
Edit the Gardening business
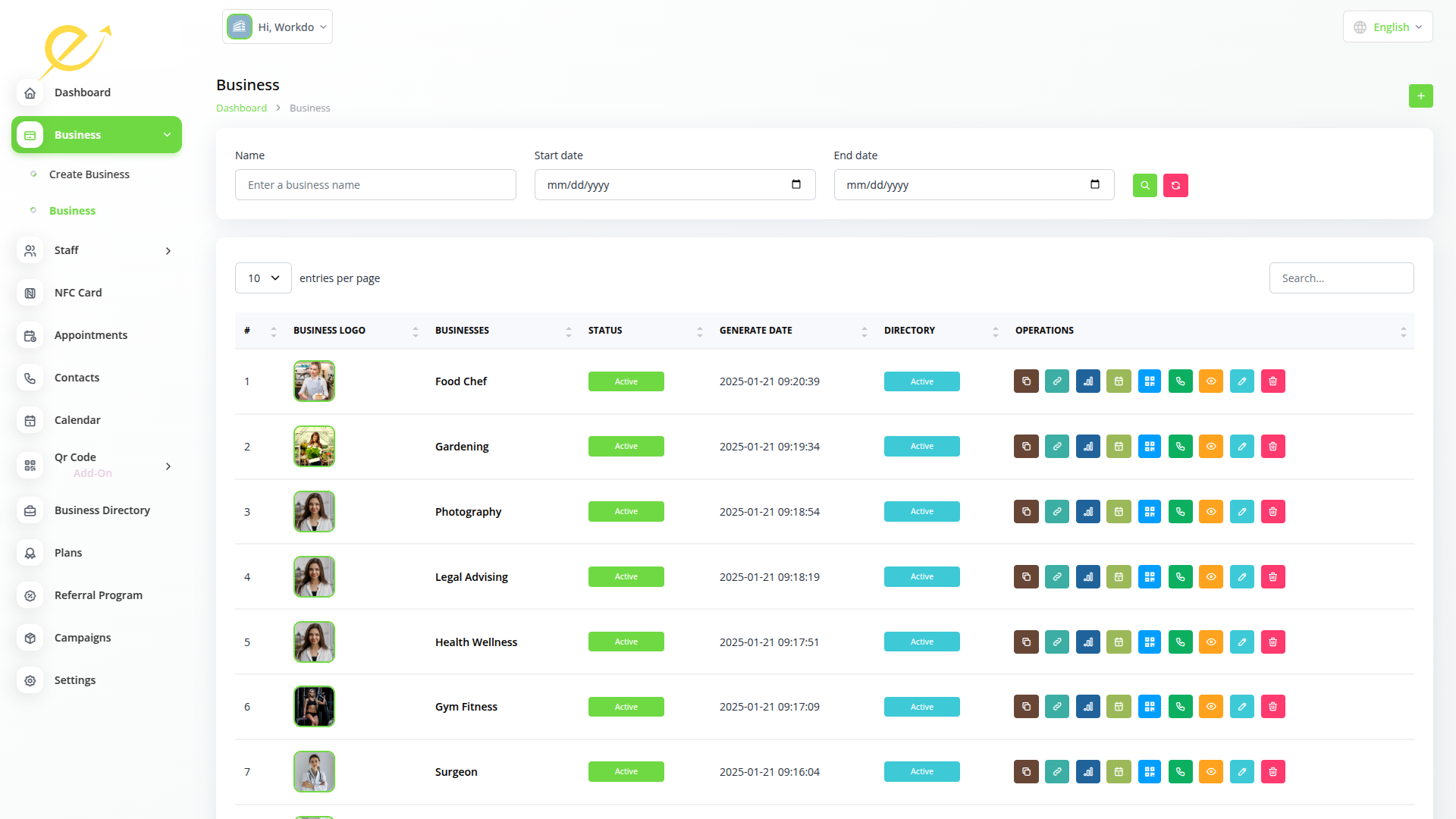click(1242, 447)
